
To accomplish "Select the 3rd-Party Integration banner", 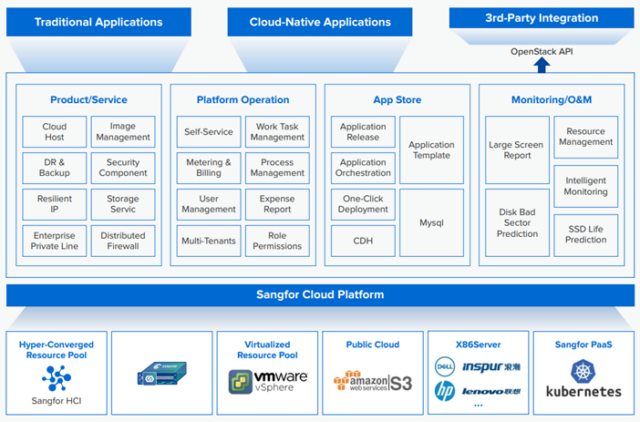I will (542, 18).
